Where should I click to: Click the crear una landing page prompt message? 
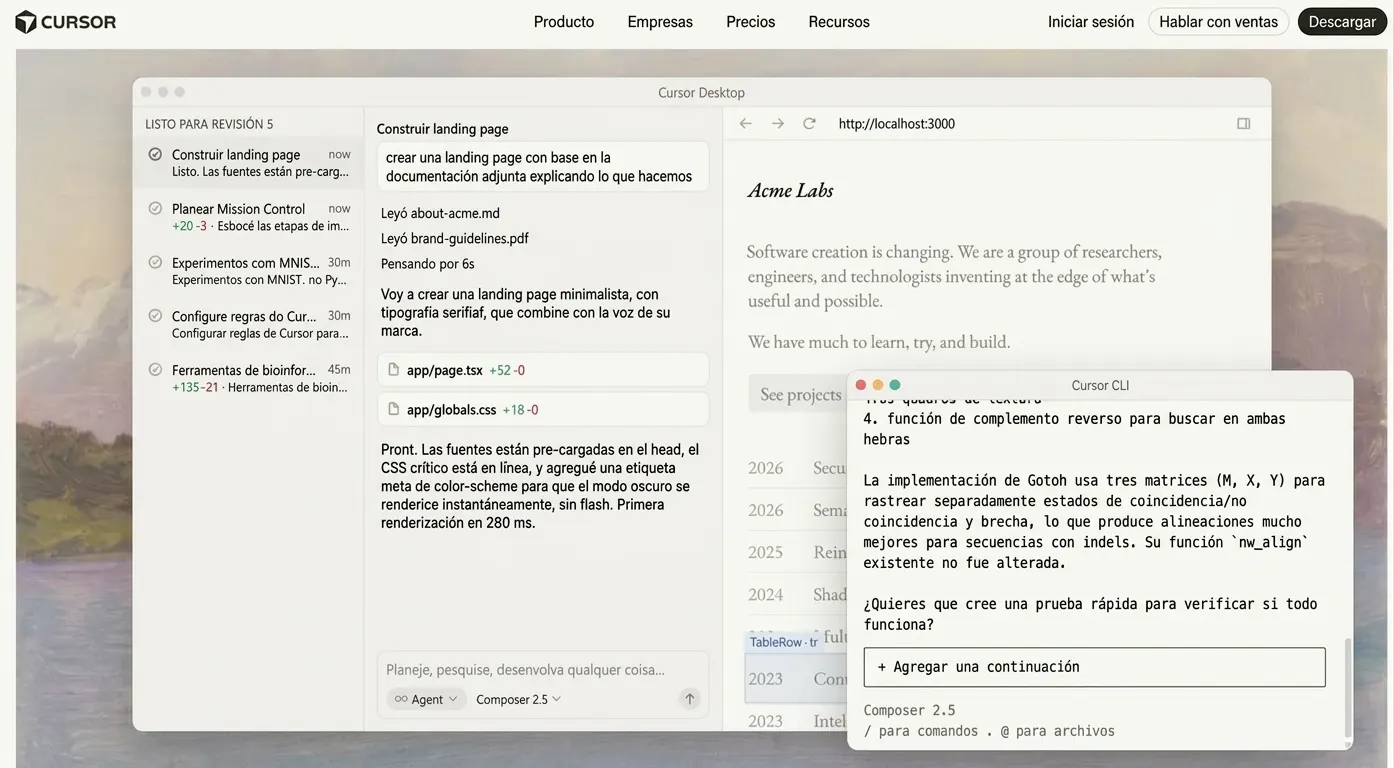tap(543, 166)
